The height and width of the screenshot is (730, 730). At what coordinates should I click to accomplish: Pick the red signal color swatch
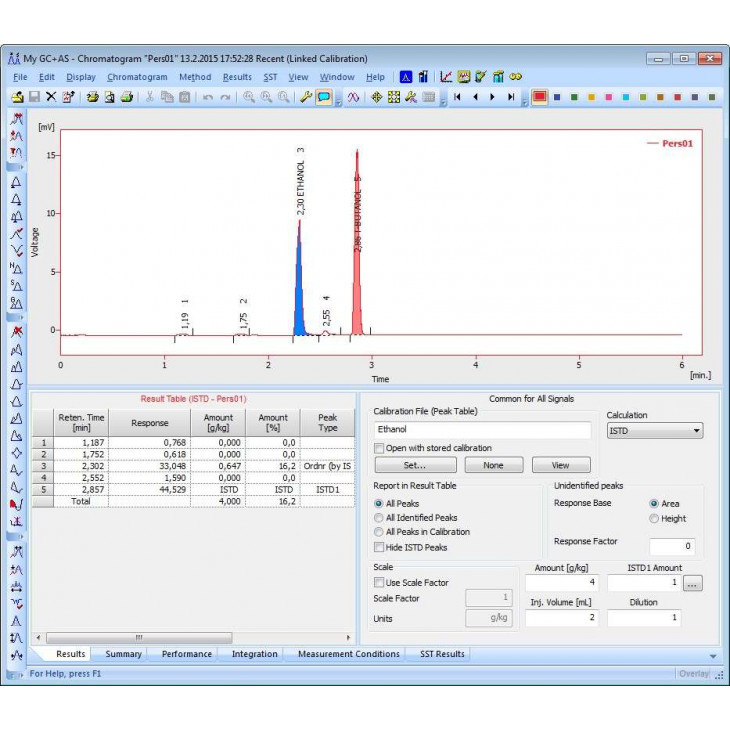[539, 97]
